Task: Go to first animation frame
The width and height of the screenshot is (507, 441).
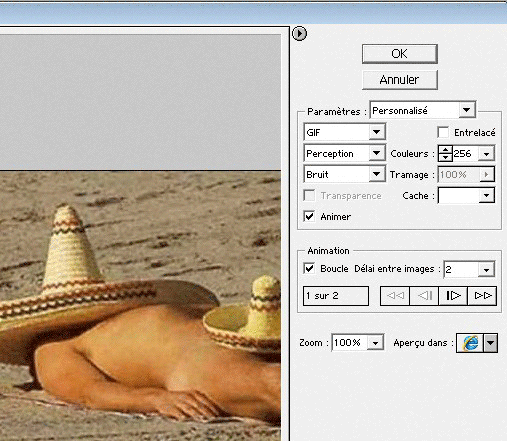Action: 395,296
